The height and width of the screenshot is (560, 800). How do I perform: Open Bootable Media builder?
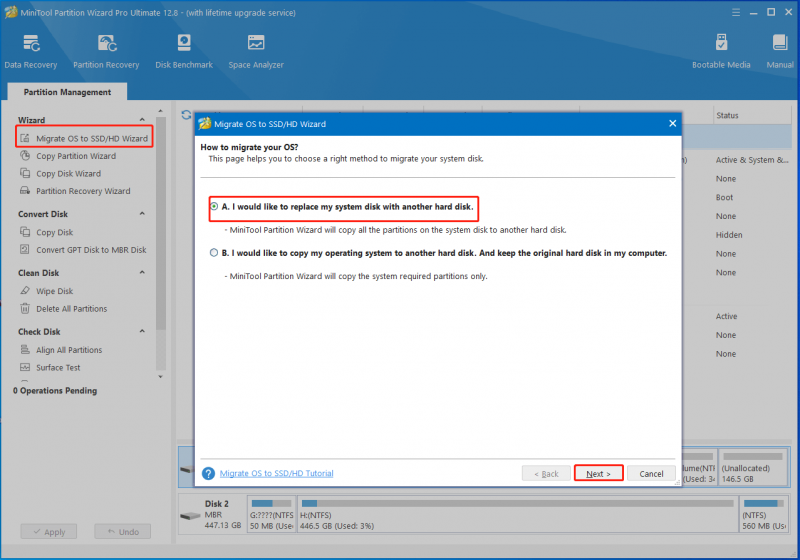coord(721,51)
